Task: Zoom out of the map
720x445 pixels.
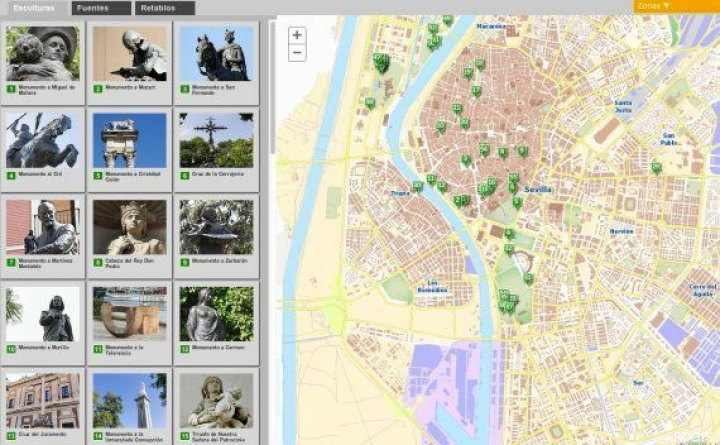Action: click(297, 53)
